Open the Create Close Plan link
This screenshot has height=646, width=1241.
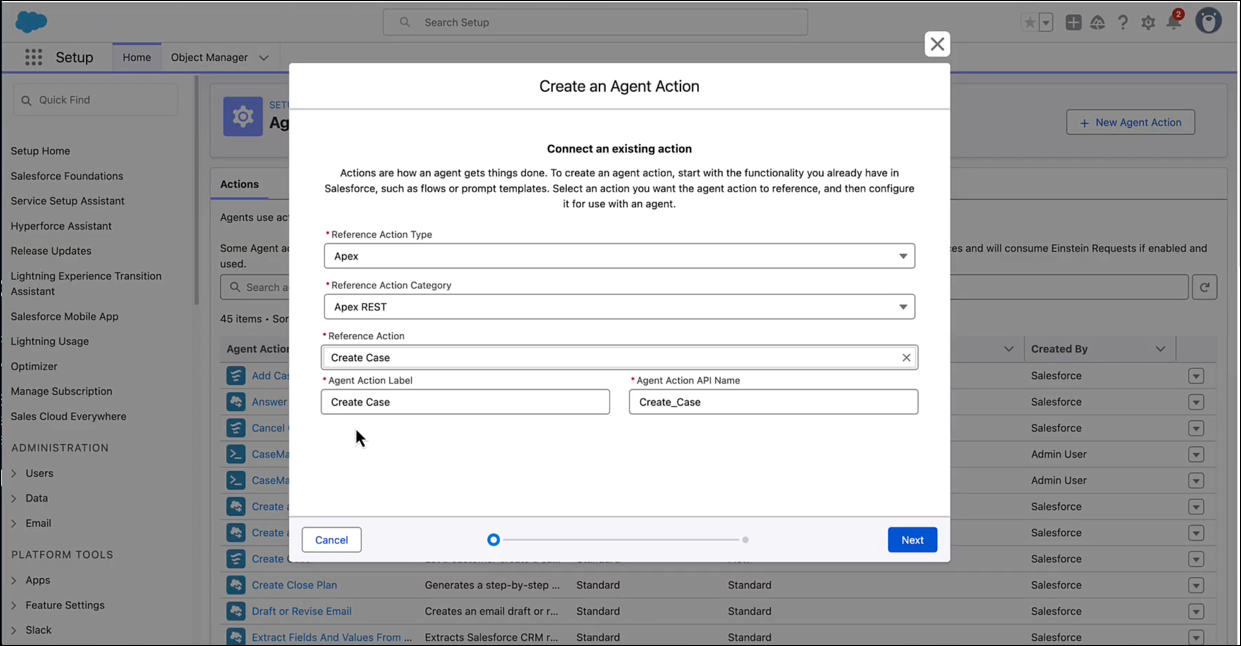pyautogui.click(x=294, y=585)
